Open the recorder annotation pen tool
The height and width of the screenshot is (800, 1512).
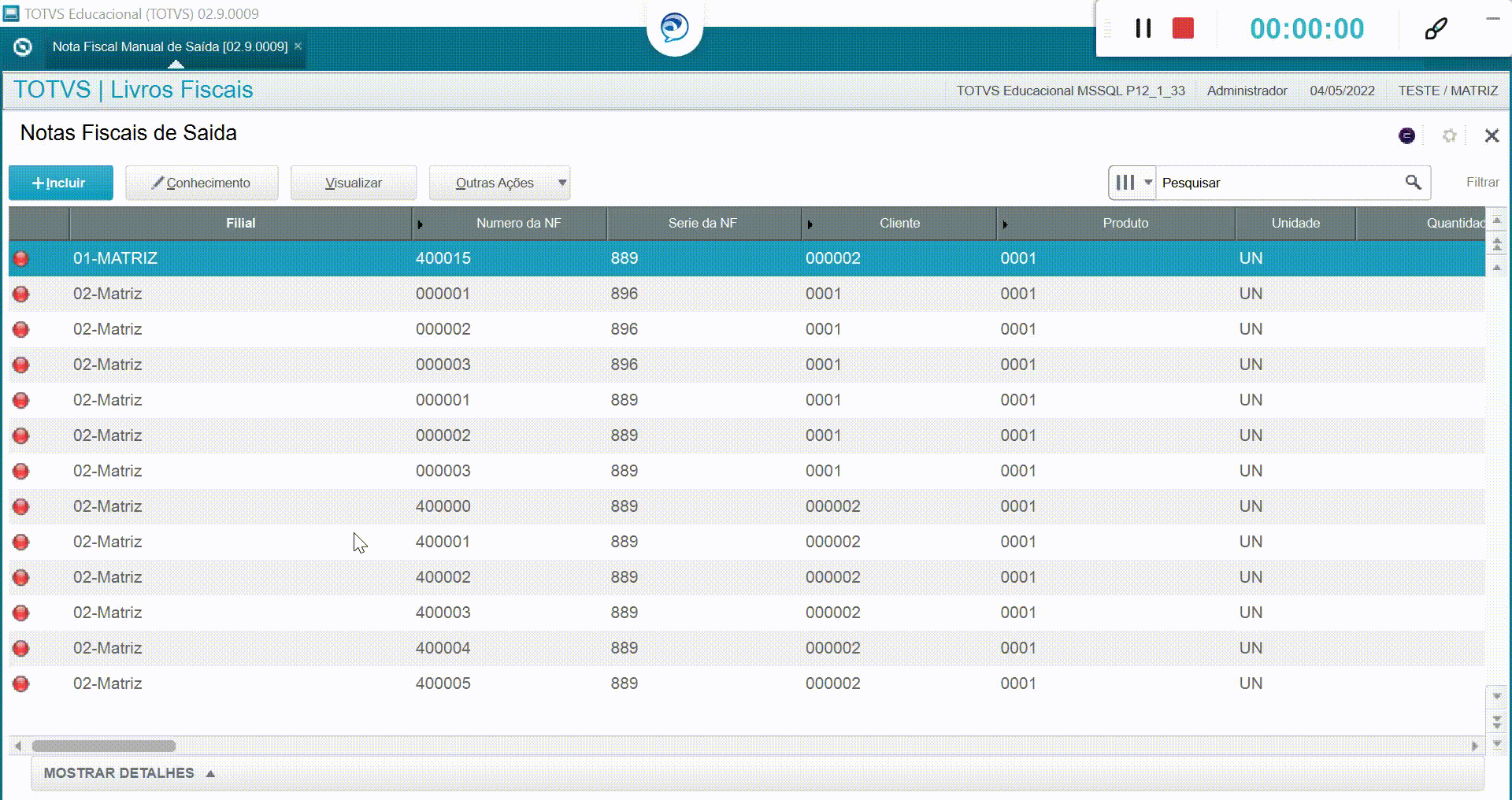point(1436,29)
